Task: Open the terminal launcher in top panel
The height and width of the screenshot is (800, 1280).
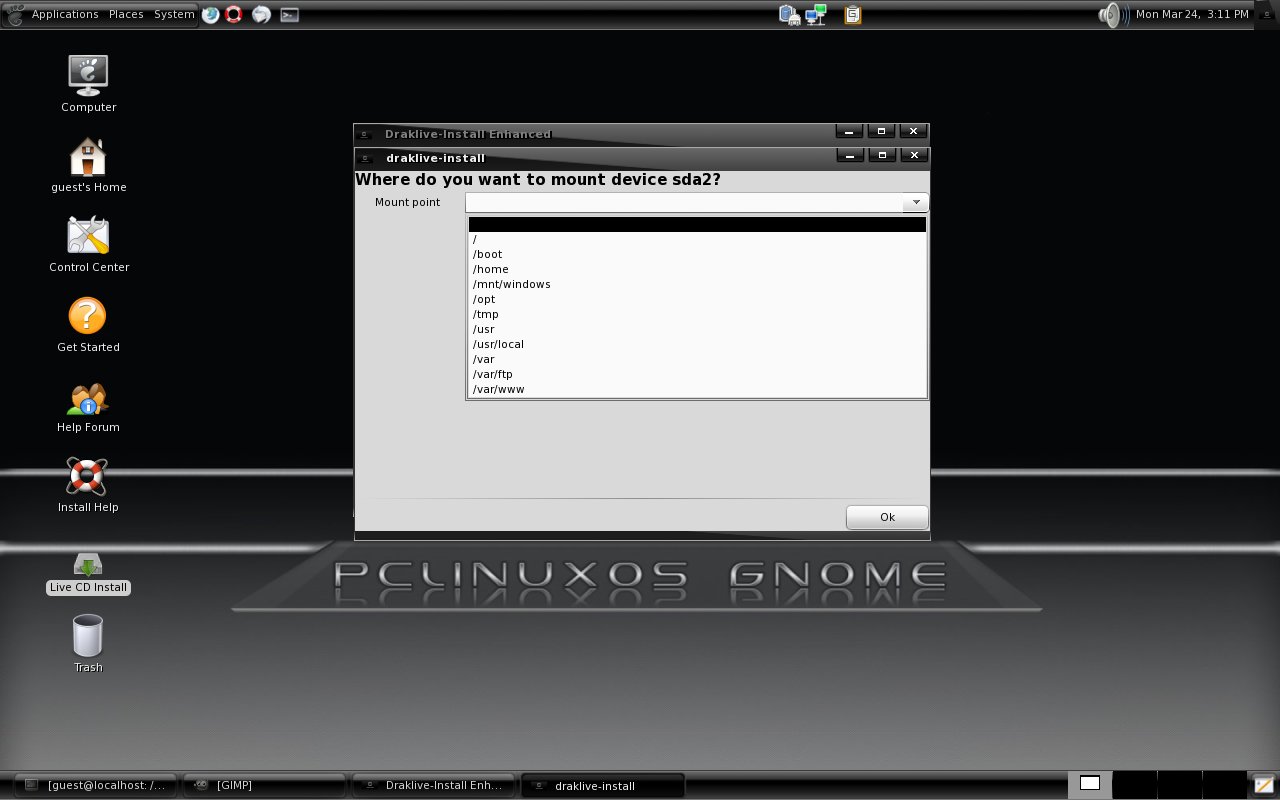Action: pyautogui.click(x=289, y=15)
